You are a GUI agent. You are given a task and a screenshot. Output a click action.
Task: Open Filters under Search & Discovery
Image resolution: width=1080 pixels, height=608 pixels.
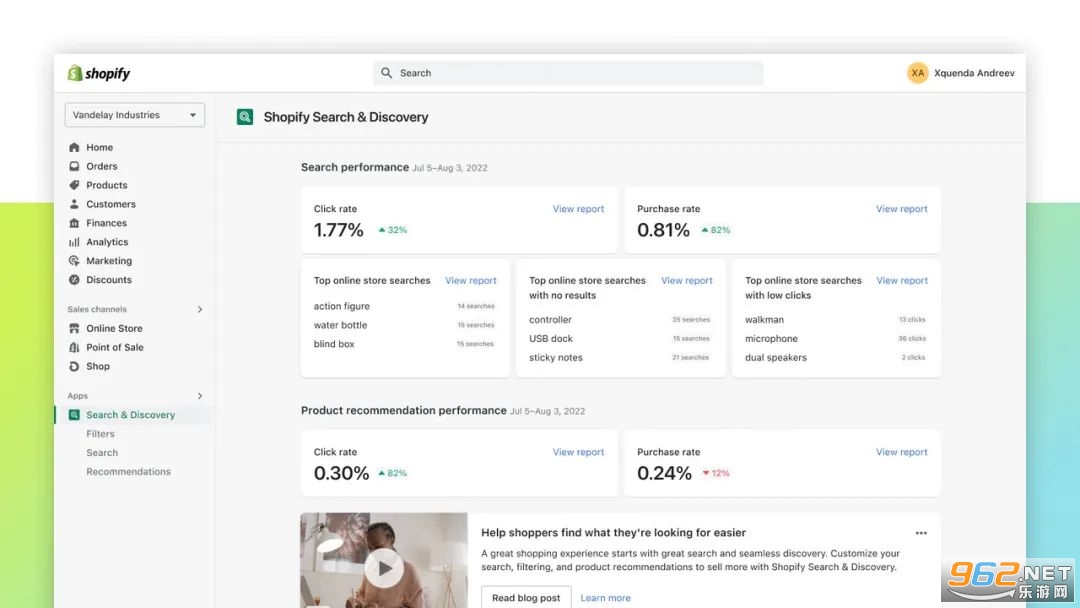(100, 434)
